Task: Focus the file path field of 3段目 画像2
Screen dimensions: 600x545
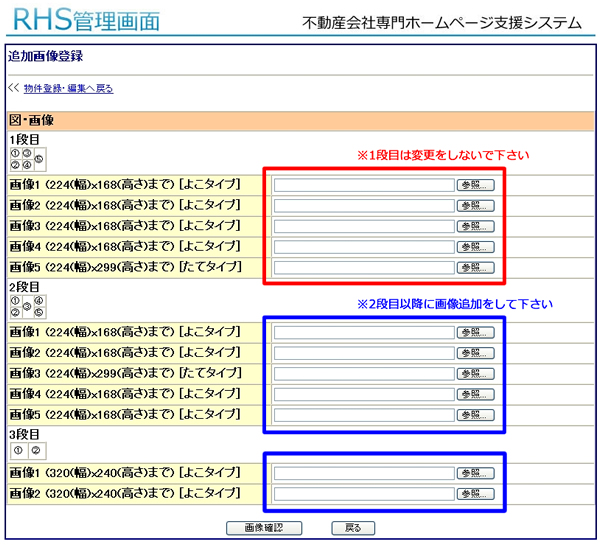Action: (364, 494)
